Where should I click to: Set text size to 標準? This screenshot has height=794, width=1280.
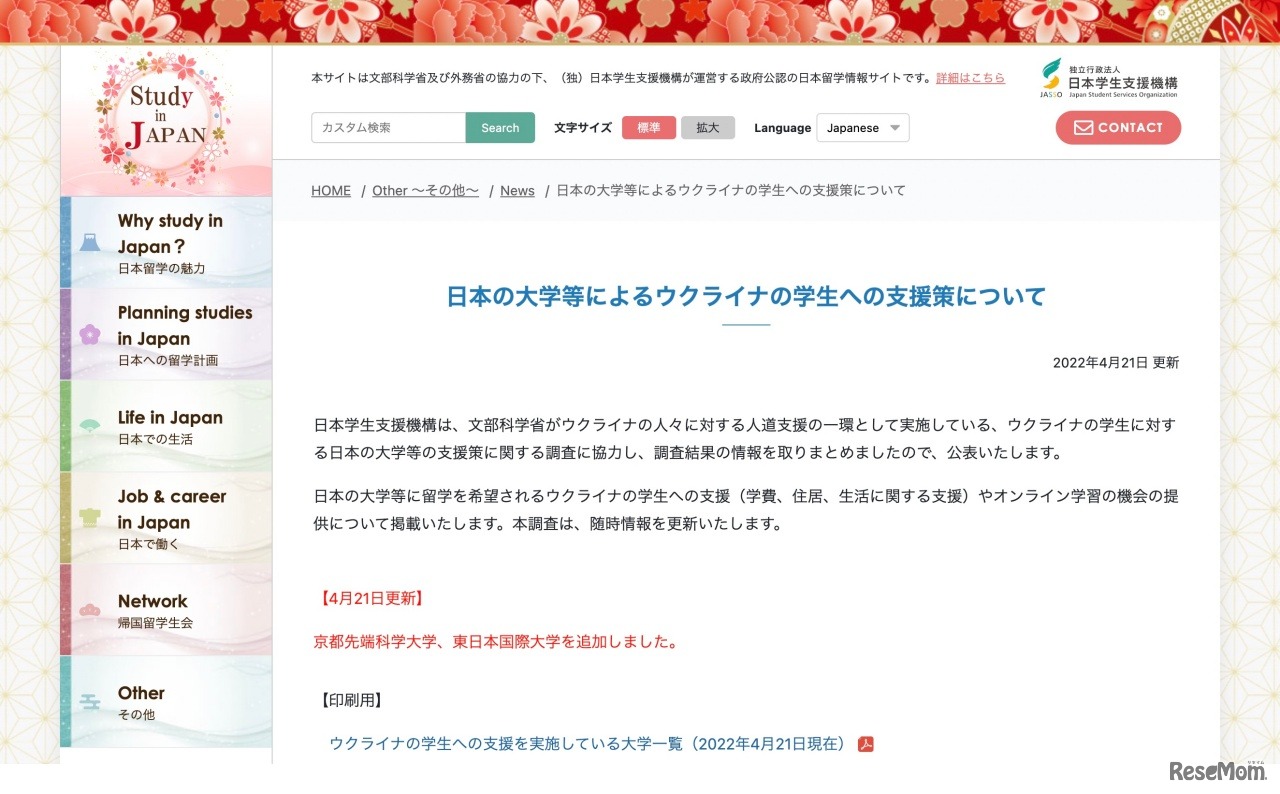(x=649, y=128)
